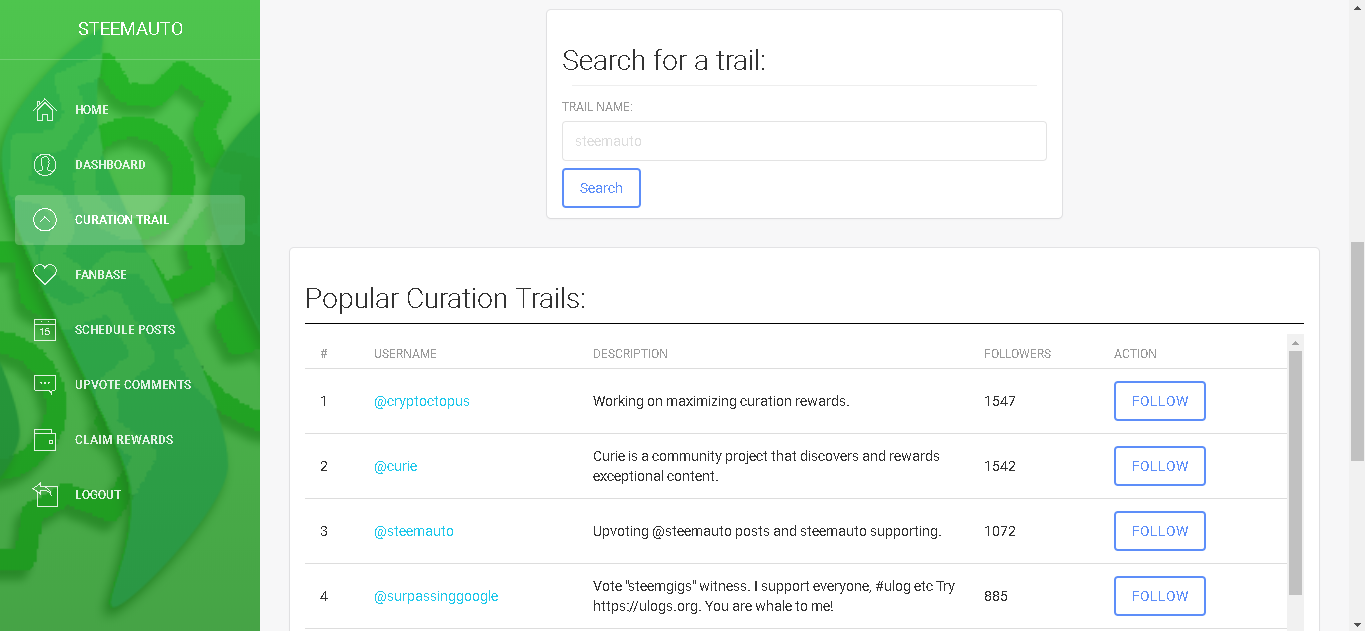1365x631 pixels.
Task: Click the trails table scrollbar up arrow
Action: pos(1295,343)
